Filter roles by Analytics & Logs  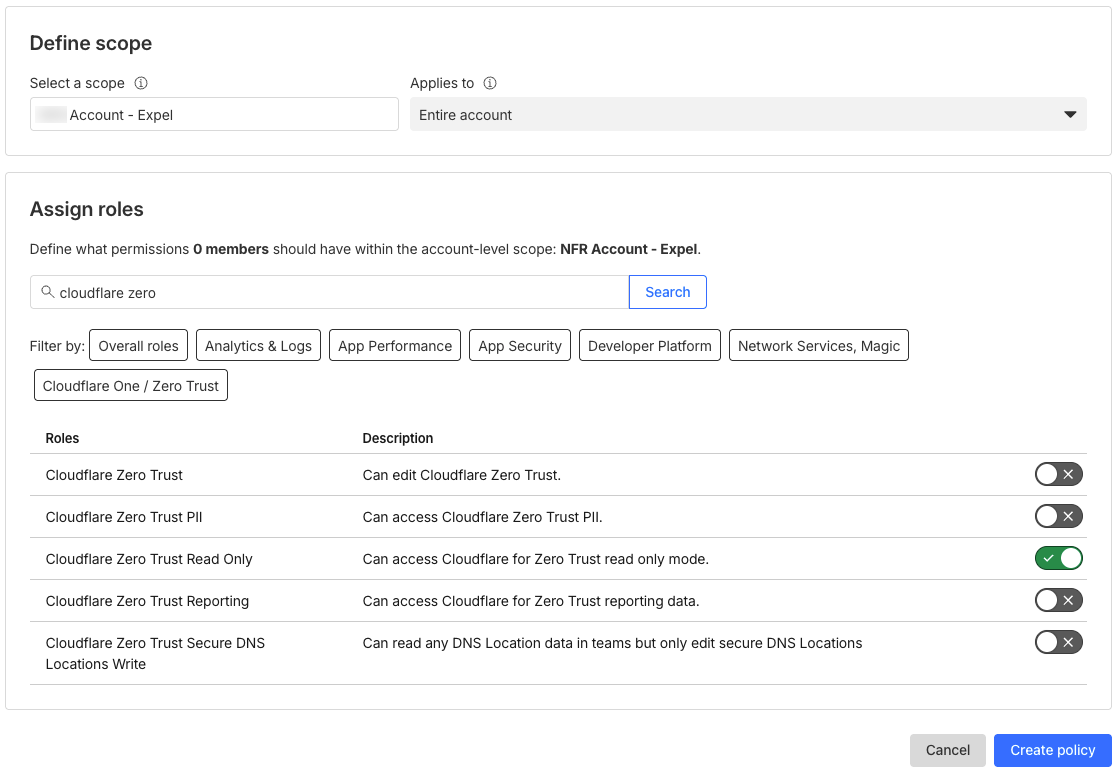tap(258, 346)
